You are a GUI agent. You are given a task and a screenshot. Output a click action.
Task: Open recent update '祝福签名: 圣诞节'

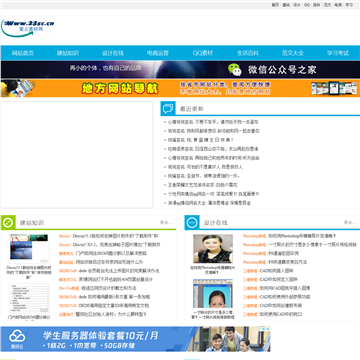(x=204, y=176)
